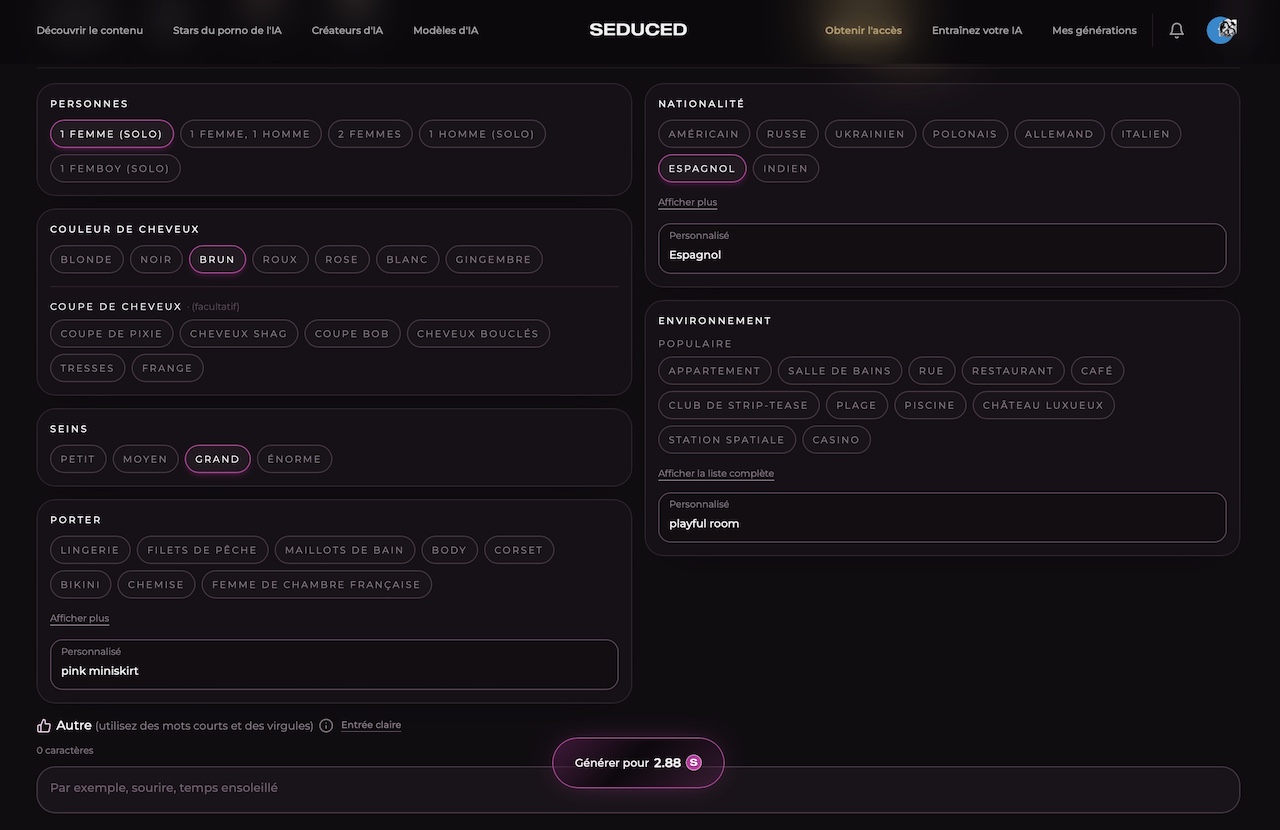
Task: Expand more clothing options under Porter
Action: click(x=80, y=618)
